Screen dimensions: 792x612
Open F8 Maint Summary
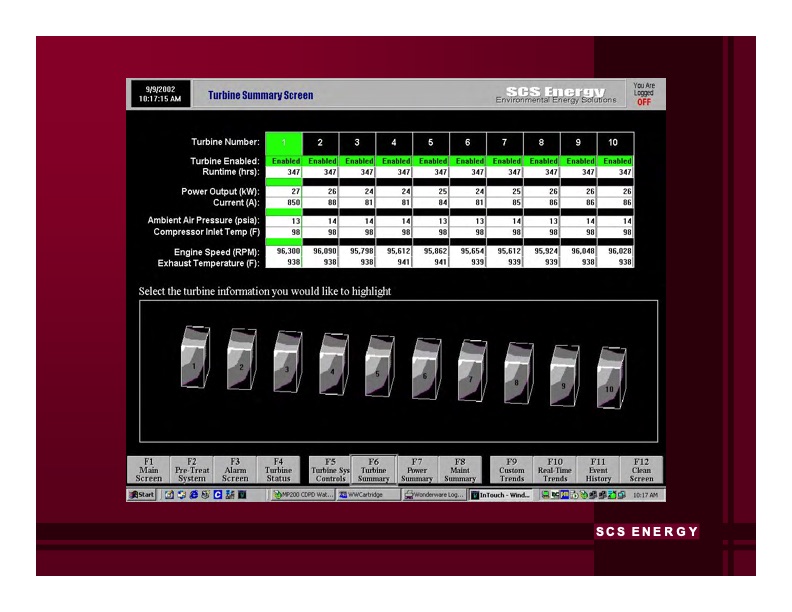coord(460,470)
